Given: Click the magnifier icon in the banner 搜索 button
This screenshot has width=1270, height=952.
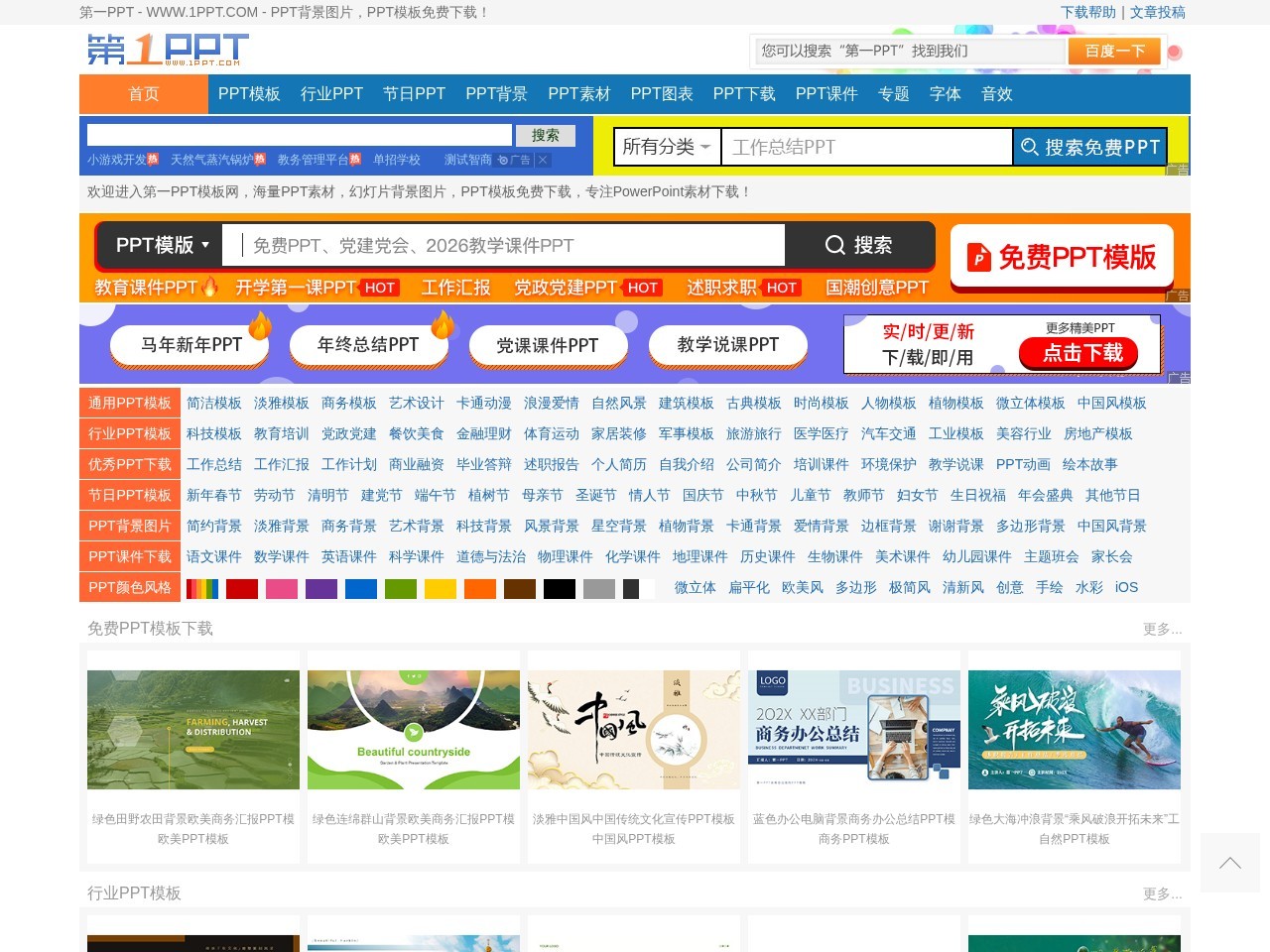Looking at the screenshot, I should tap(835, 245).
